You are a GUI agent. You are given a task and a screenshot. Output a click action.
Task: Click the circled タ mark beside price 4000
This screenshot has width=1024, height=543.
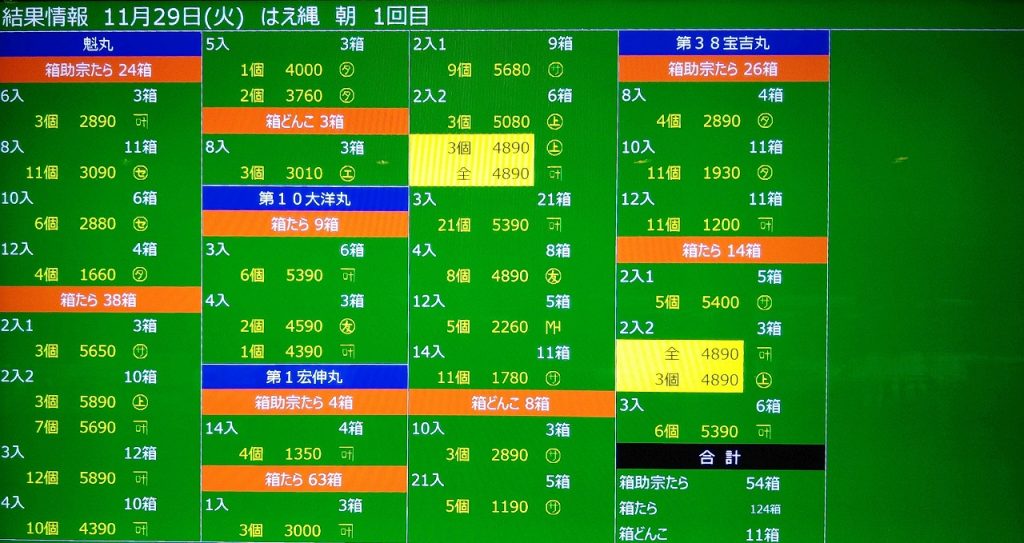tap(348, 70)
